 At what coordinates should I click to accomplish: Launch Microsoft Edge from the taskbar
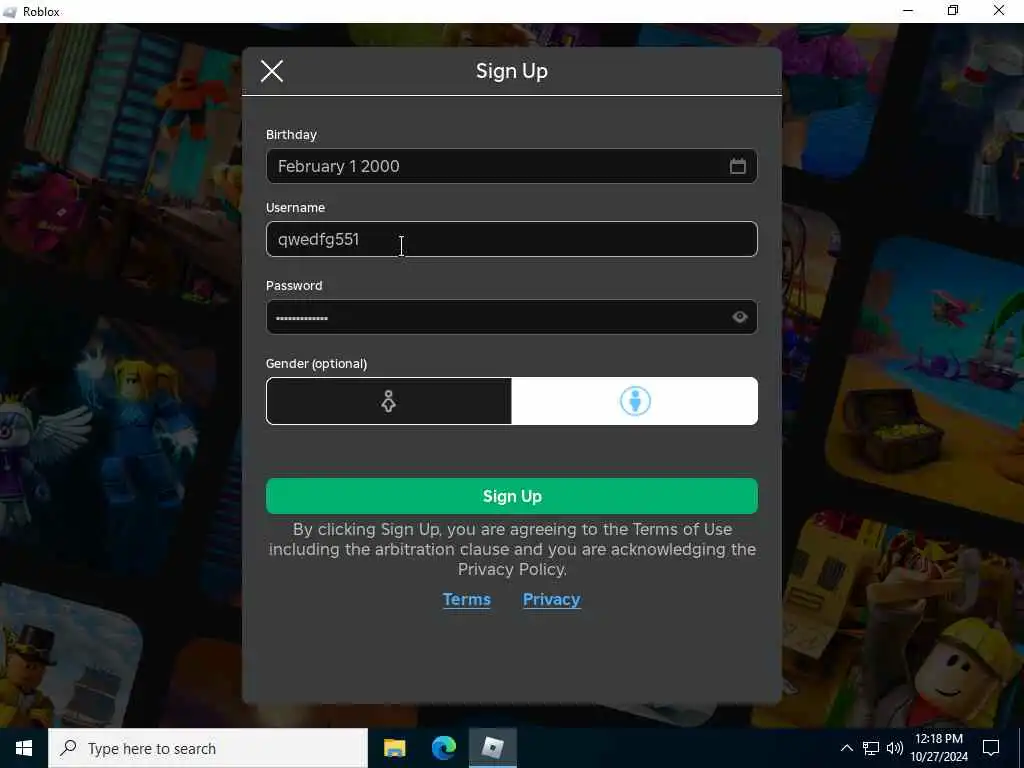(x=443, y=748)
